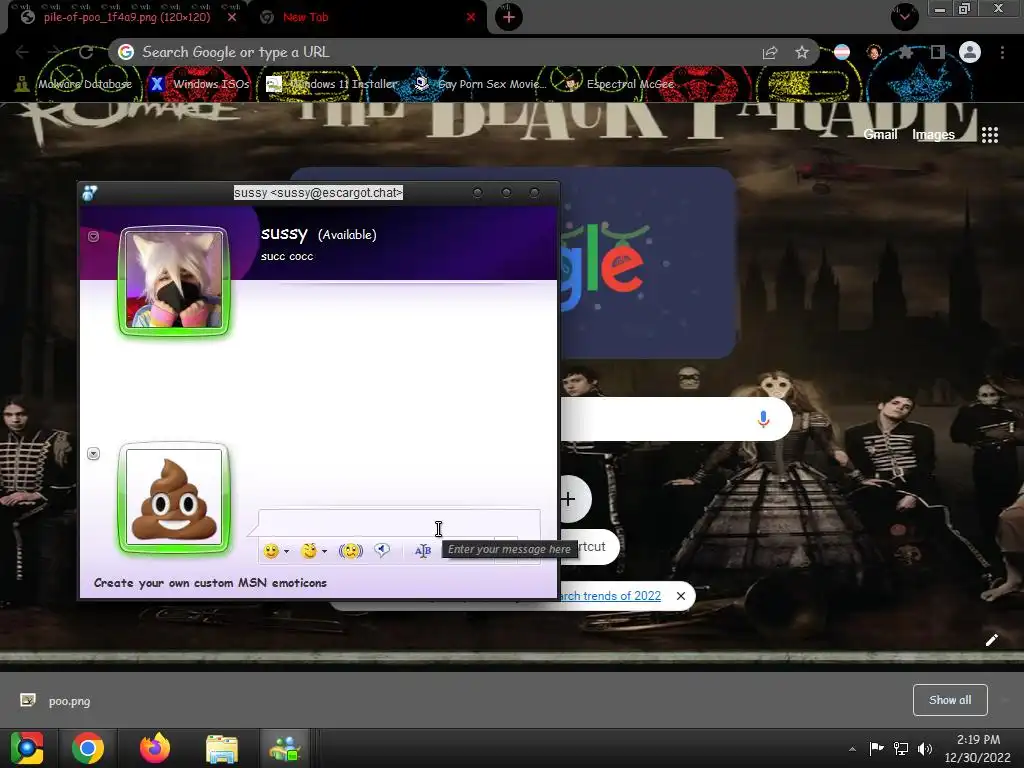Open Chrome from the taskbar
The image size is (1024, 768).
coord(88,748)
